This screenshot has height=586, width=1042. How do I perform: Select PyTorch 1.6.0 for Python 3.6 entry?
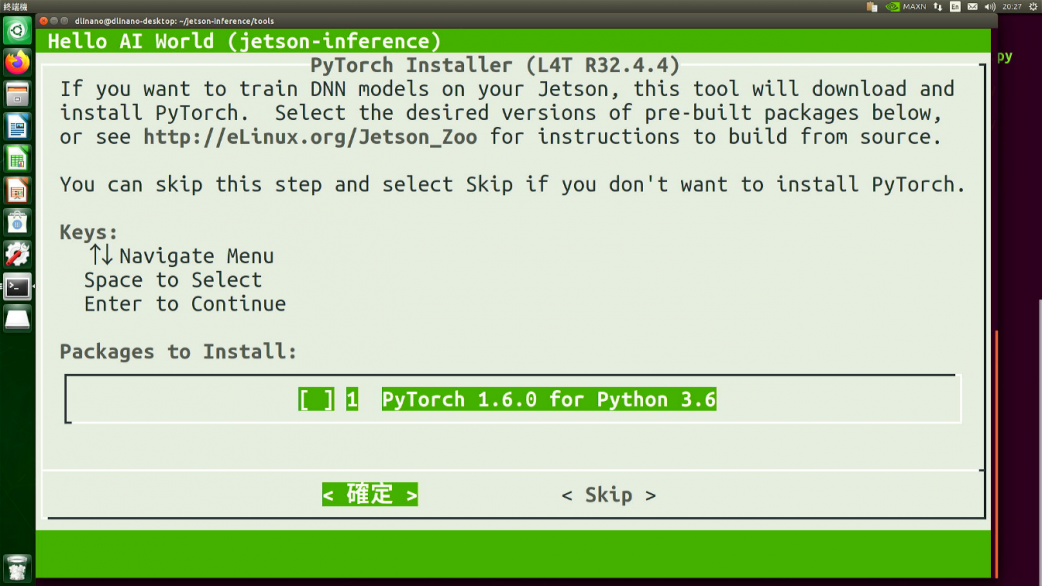548,399
